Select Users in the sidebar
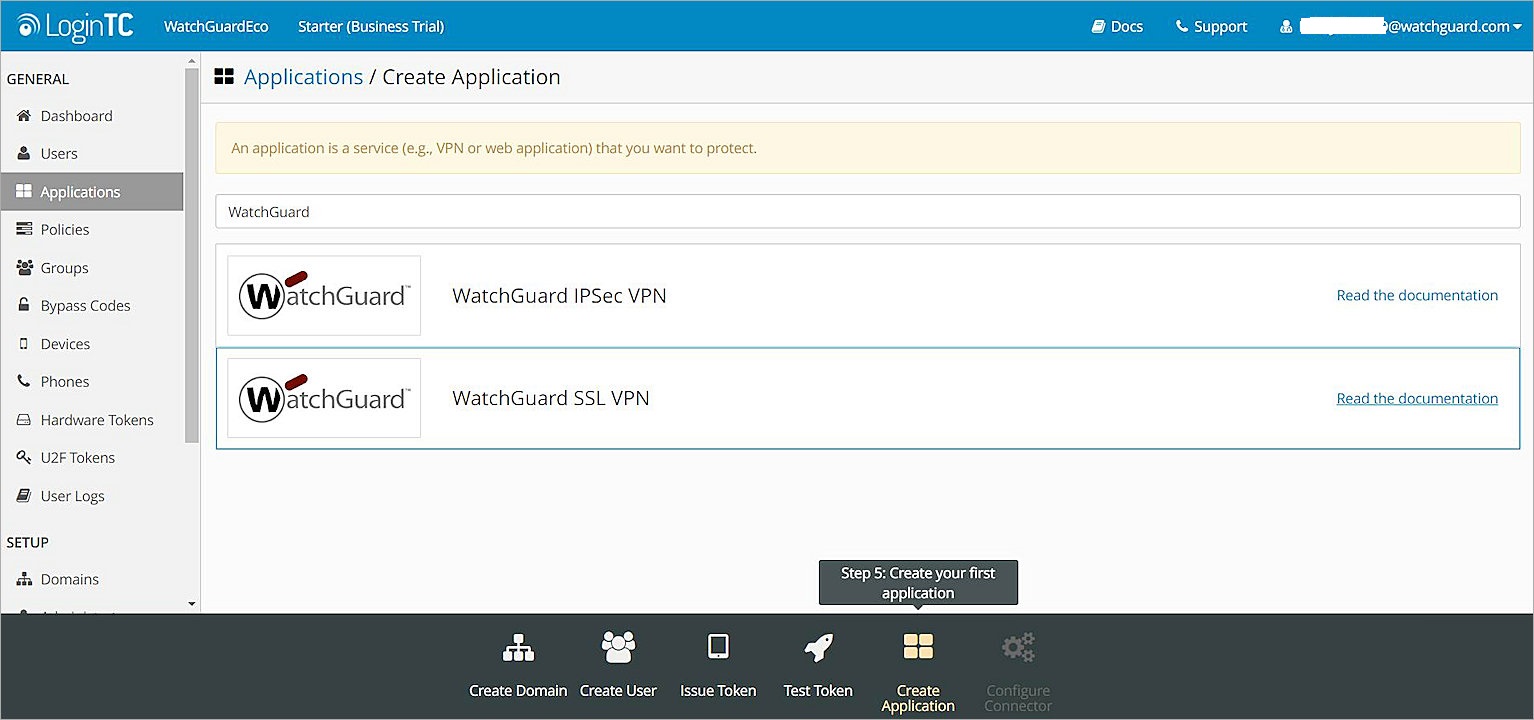The height and width of the screenshot is (720, 1534). click(60, 153)
